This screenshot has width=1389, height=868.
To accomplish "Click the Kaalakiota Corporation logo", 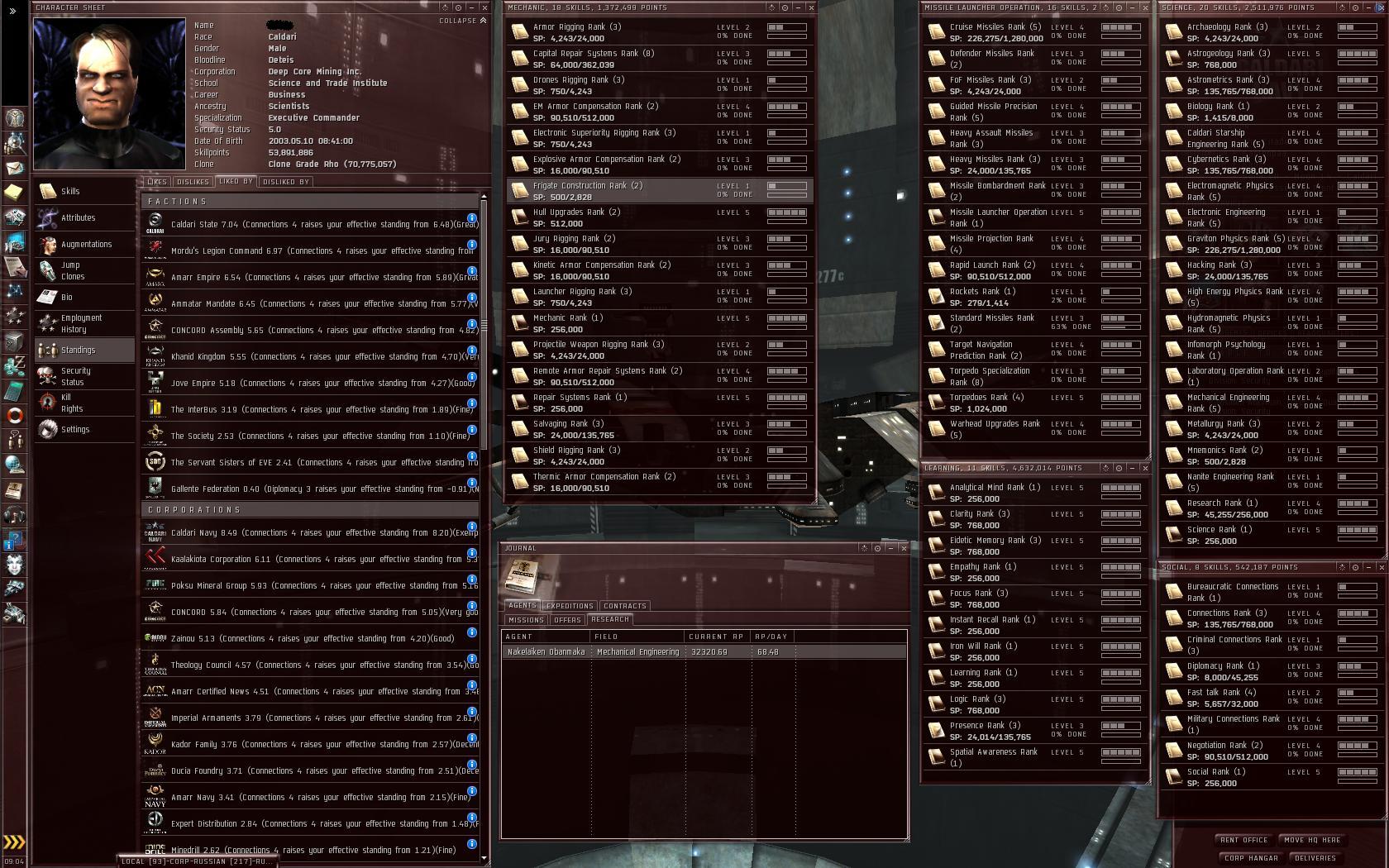I will pos(155,559).
